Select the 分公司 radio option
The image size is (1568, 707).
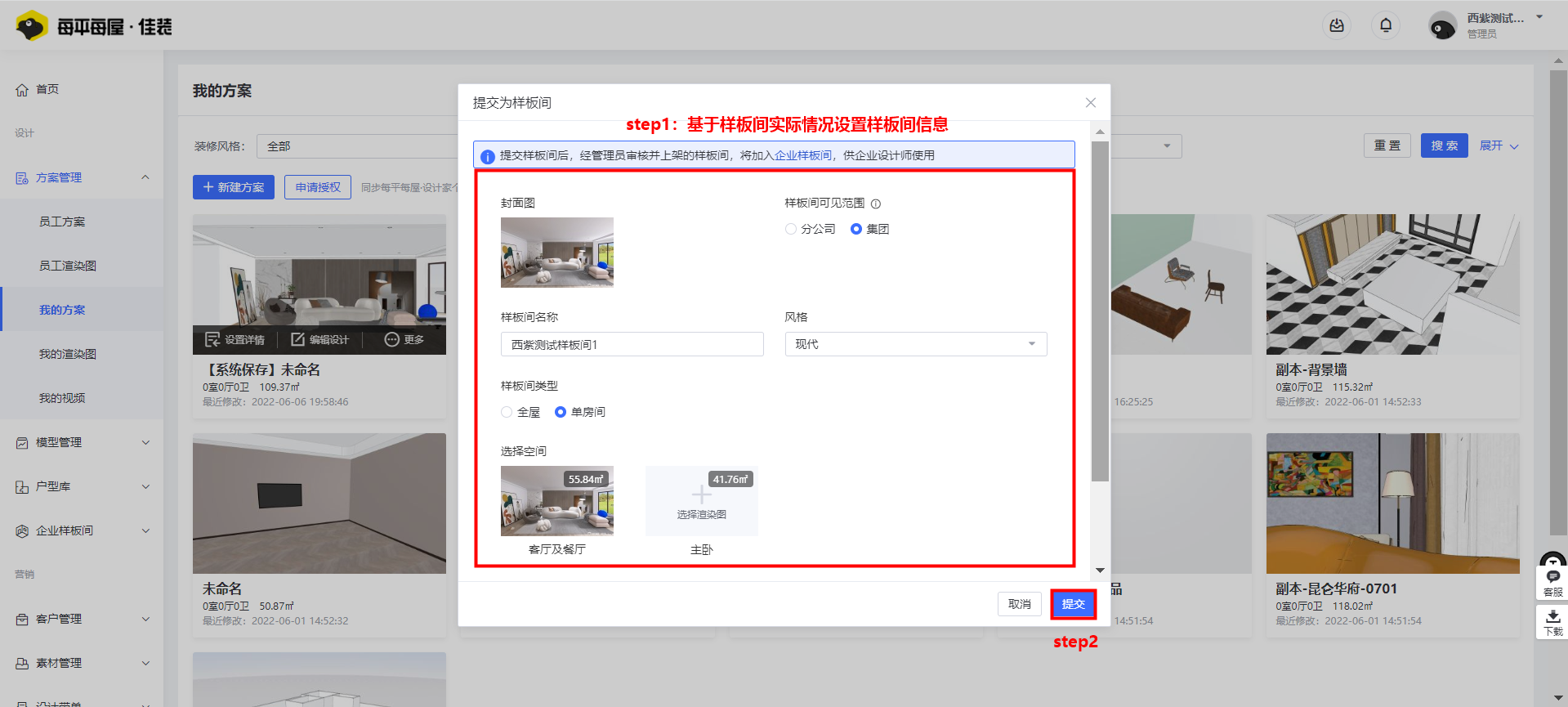pos(791,229)
